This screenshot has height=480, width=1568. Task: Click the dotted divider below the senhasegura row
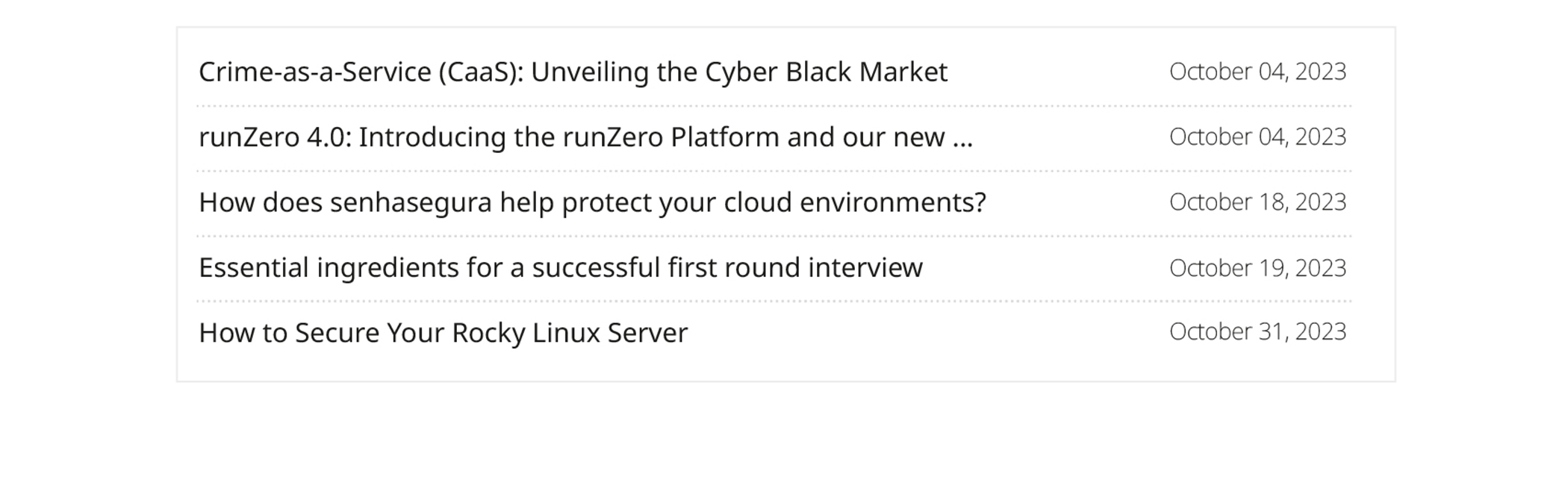point(774,236)
